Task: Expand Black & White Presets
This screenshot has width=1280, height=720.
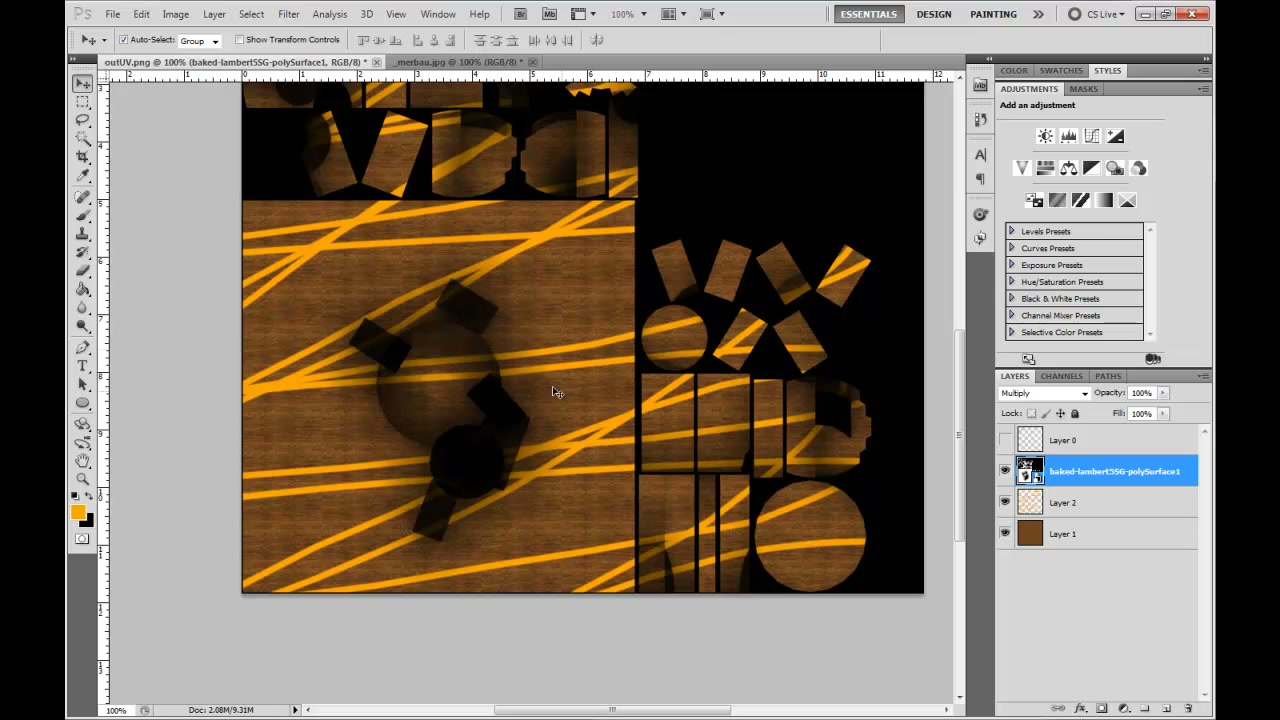Action: tap(1011, 298)
